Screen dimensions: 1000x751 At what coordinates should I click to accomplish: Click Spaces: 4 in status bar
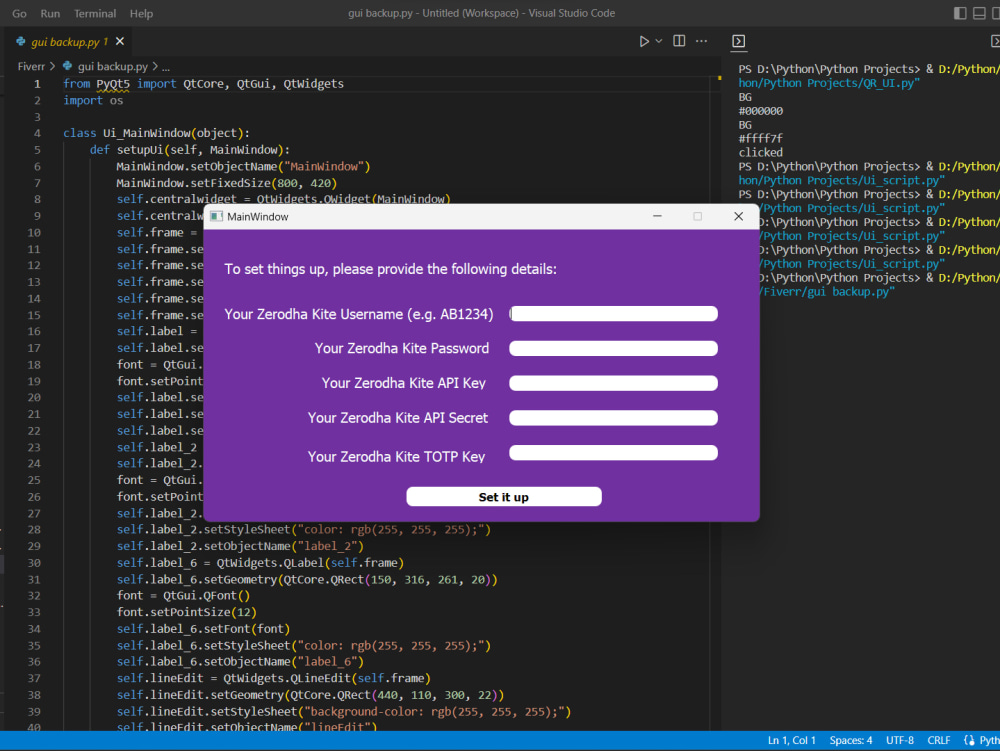point(851,740)
